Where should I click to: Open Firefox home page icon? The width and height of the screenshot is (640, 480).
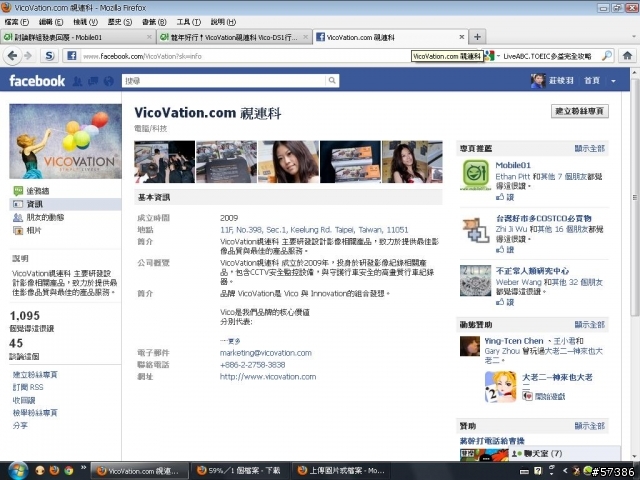[627, 56]
